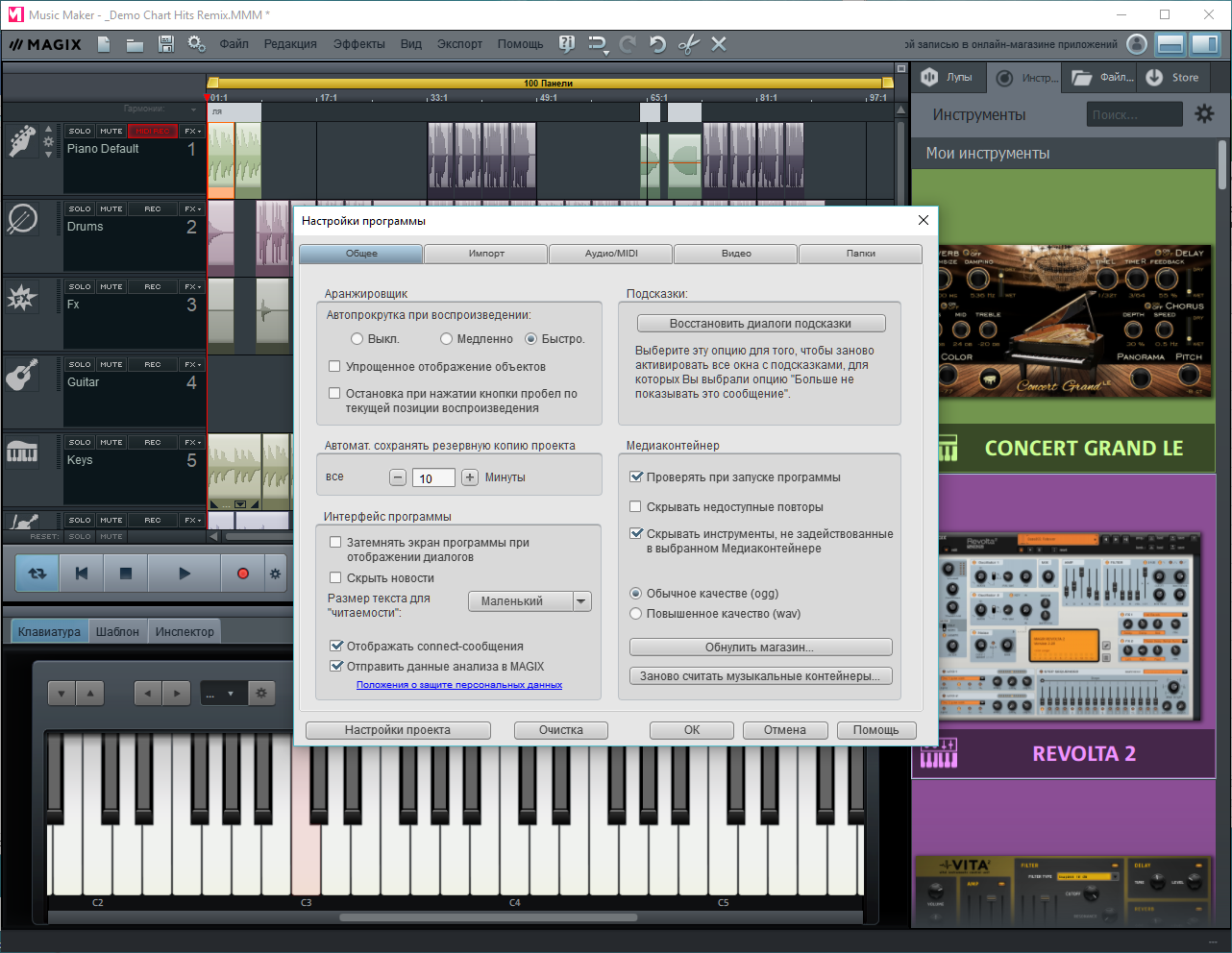Image resolution: width=1232 pixels, height=953 pixels.
Task: Select the Slow autoscroll radio button
Action: tap(446, 339)
